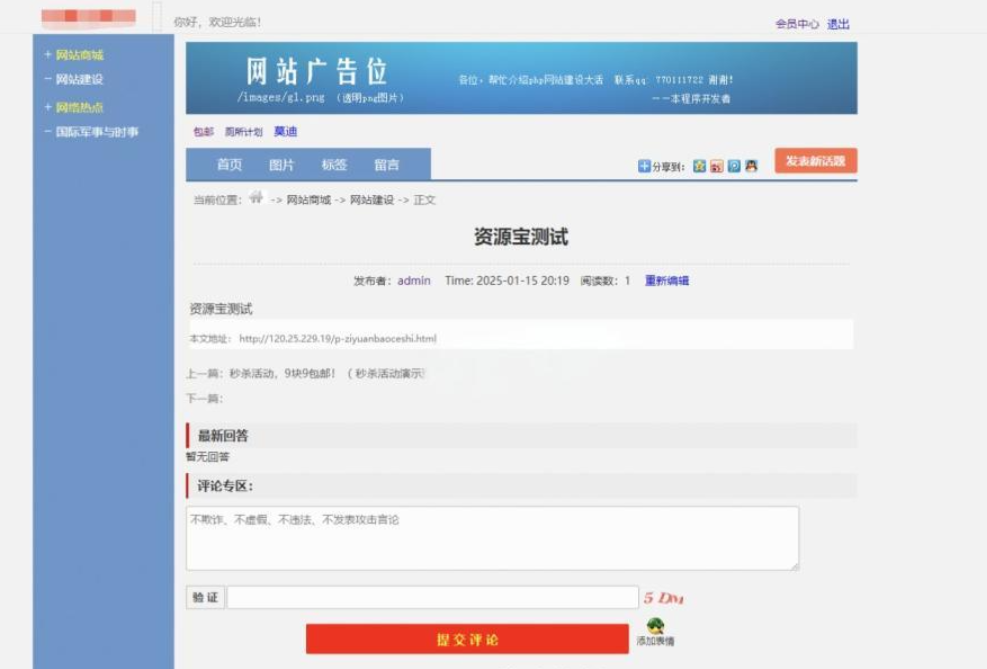Image resolution: width=987 pixels, height=669 pixels.
Task: Open more share options with the plus icon
Action: click(x=644, y=166)
